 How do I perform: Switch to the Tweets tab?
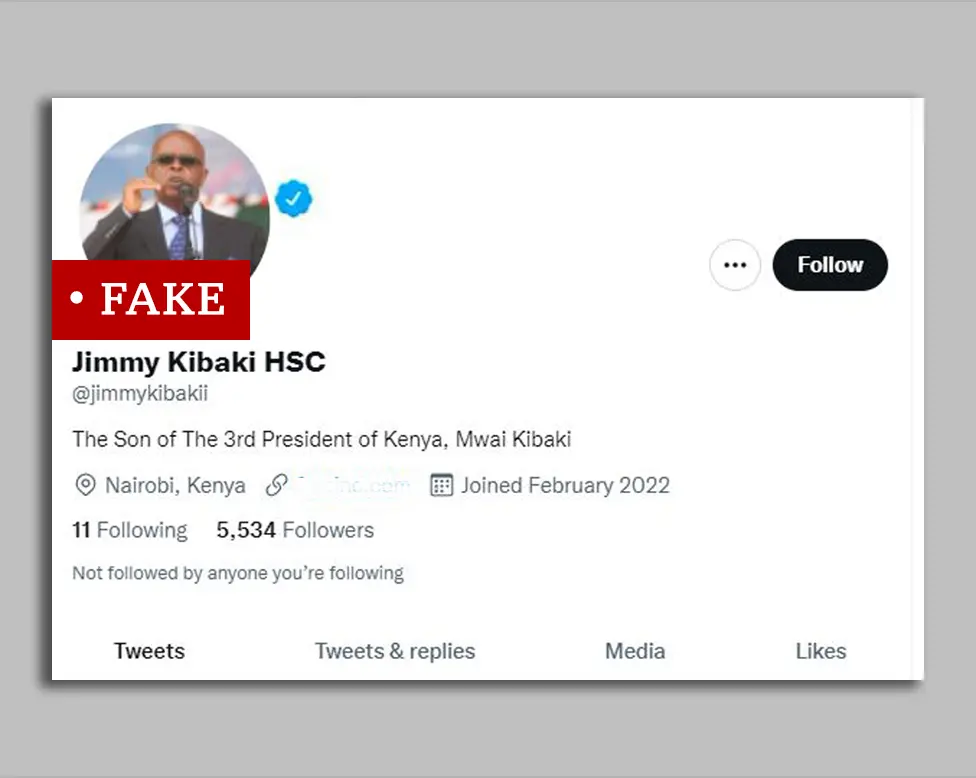tap(148, 651)
